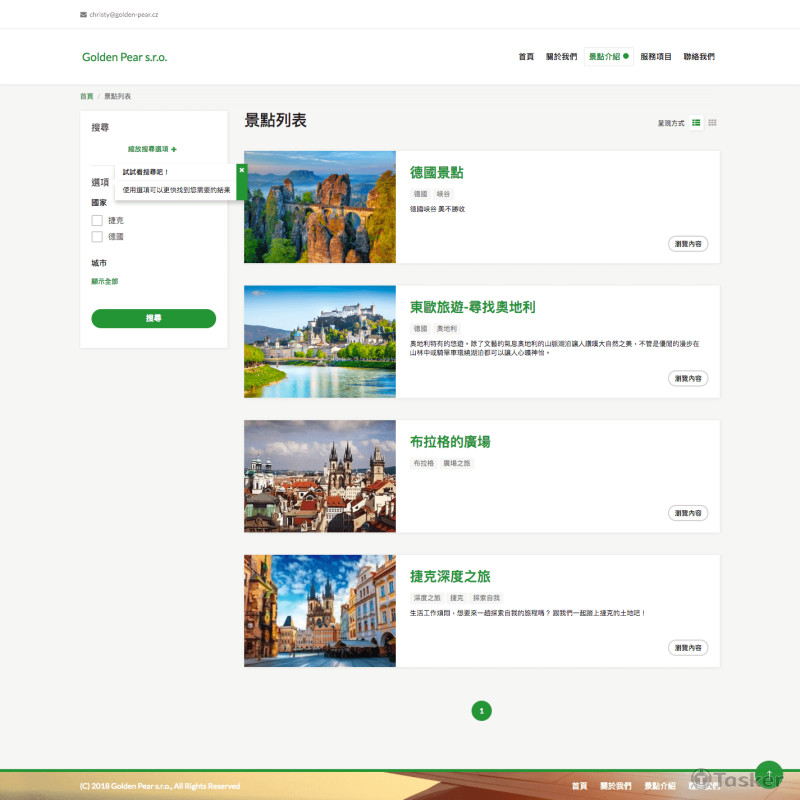Screen dimensions: 800x800
Task: Open the 捷克深度之旅 title link
Action: click(450, 577)
